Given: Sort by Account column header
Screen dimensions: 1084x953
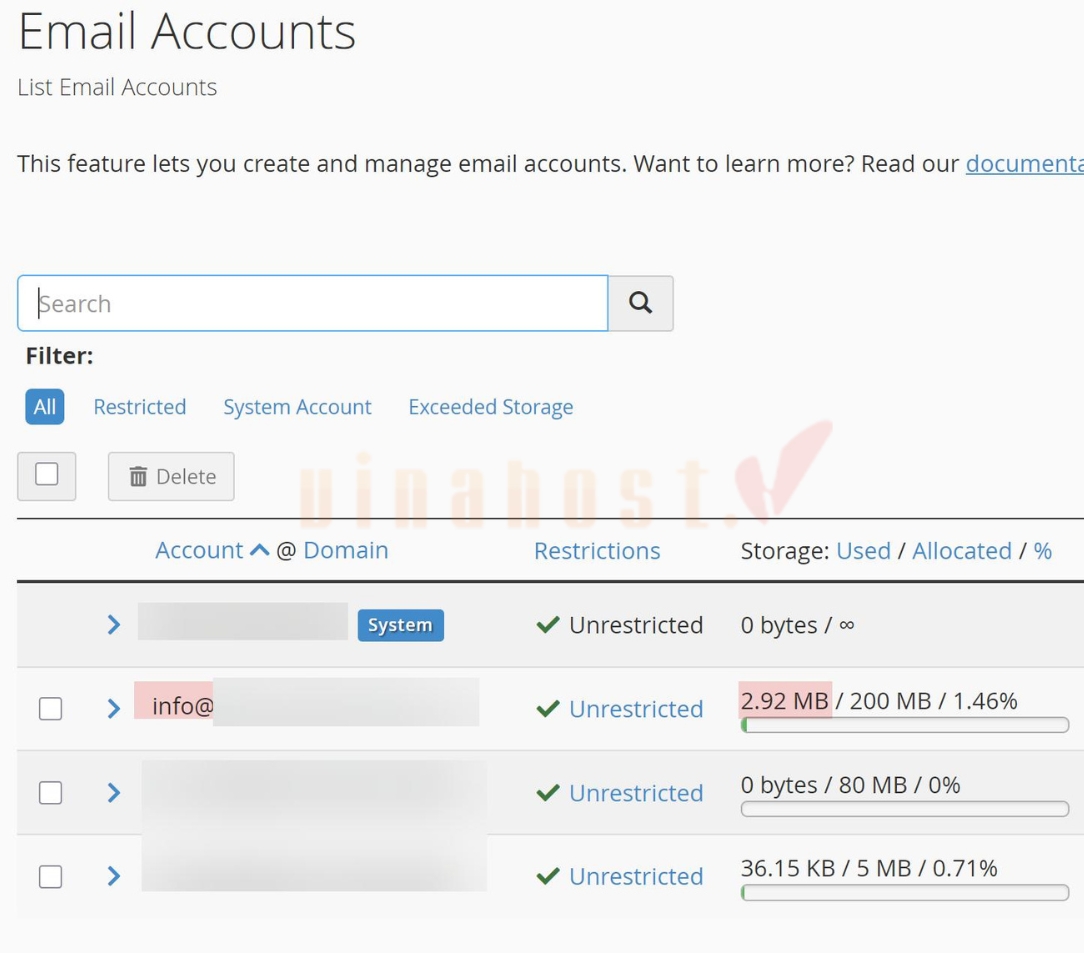Looking at the screenshot, I should [x=199, y=550].
